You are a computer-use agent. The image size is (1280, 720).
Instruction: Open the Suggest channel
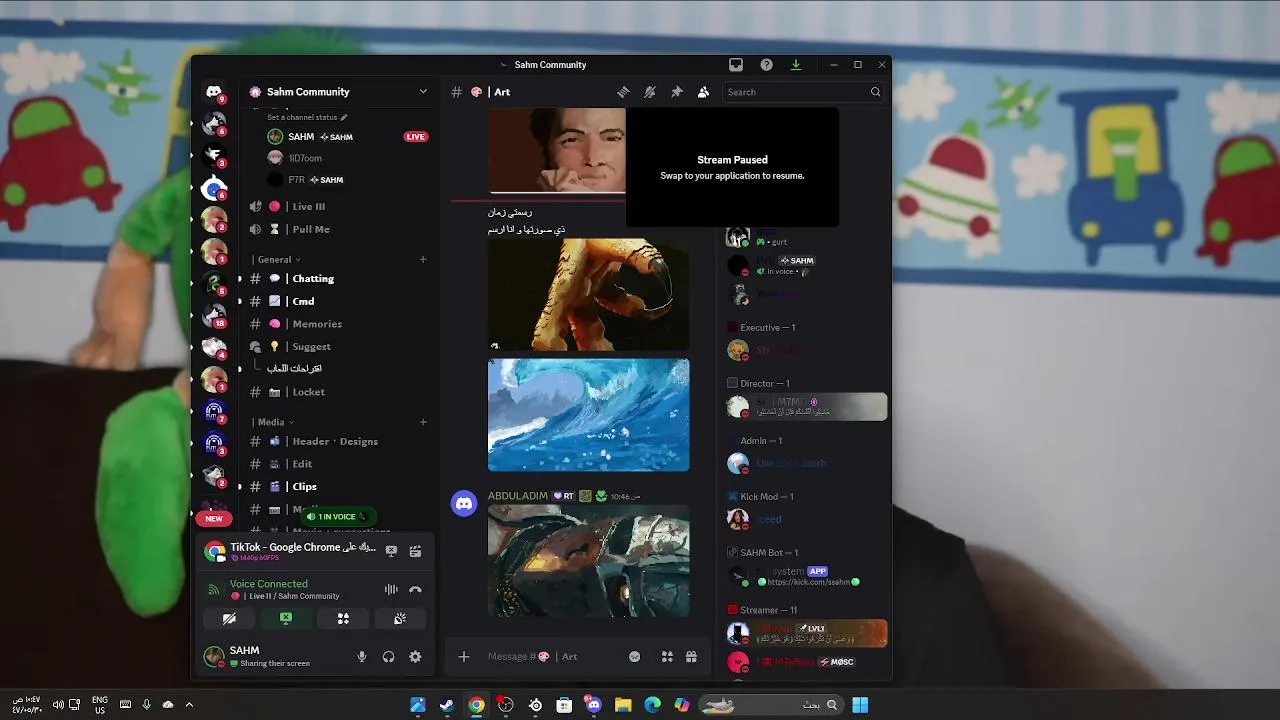[339, 347]
